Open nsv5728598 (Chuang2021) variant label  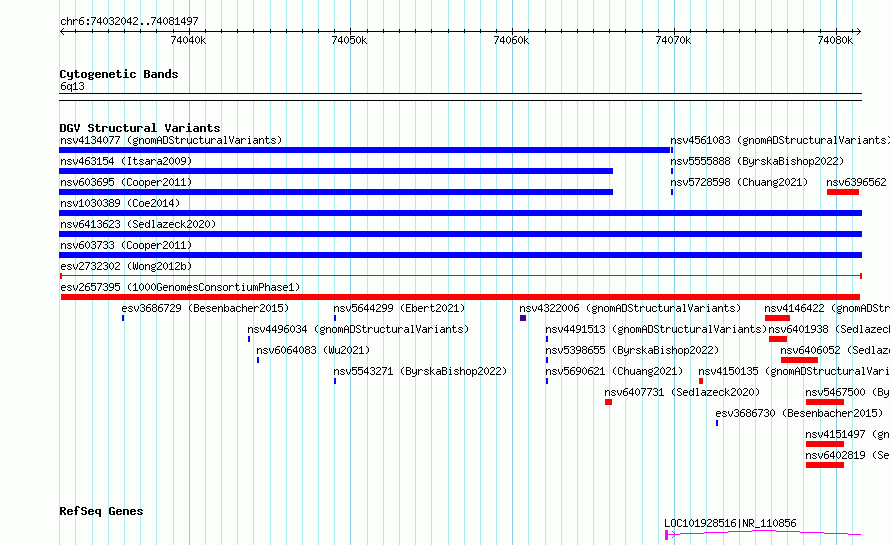pyautogui.click(x=739, y=182)
